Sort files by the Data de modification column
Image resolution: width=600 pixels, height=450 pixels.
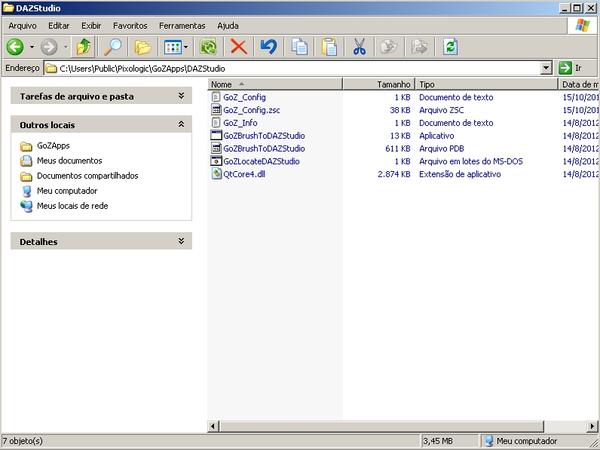579,84
